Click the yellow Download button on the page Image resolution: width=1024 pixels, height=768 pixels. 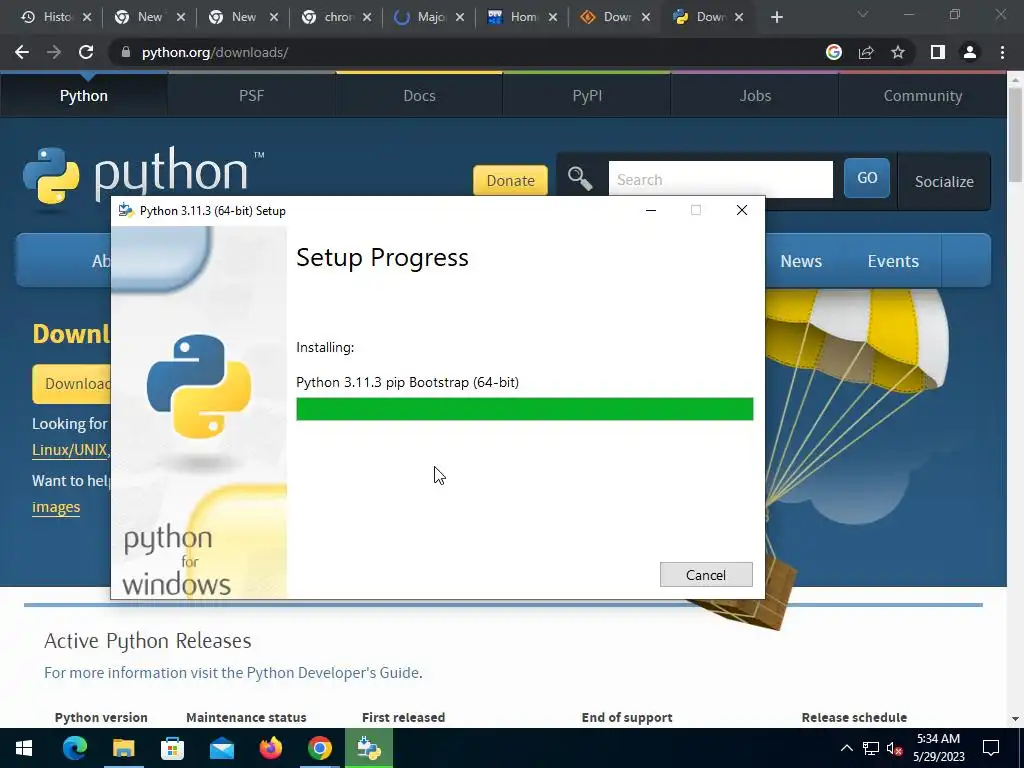click(x=72, y=383)
